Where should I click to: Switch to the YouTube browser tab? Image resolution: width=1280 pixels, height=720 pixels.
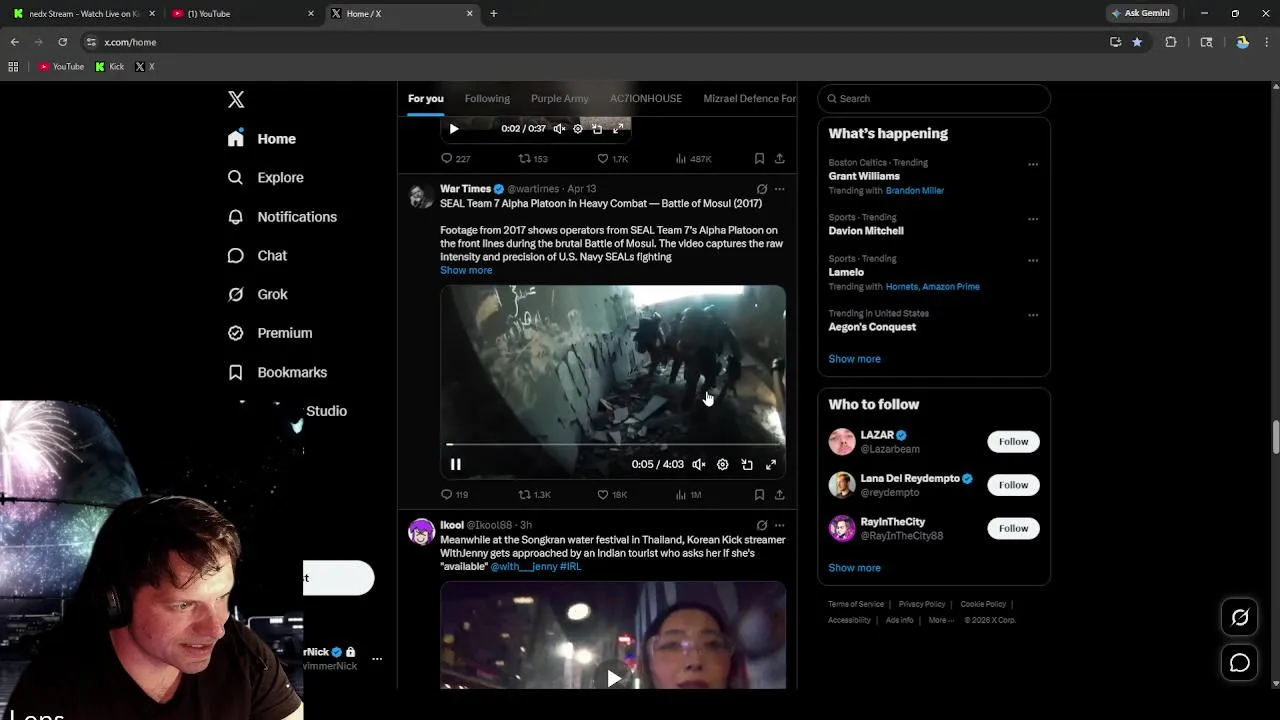point(240,13)
